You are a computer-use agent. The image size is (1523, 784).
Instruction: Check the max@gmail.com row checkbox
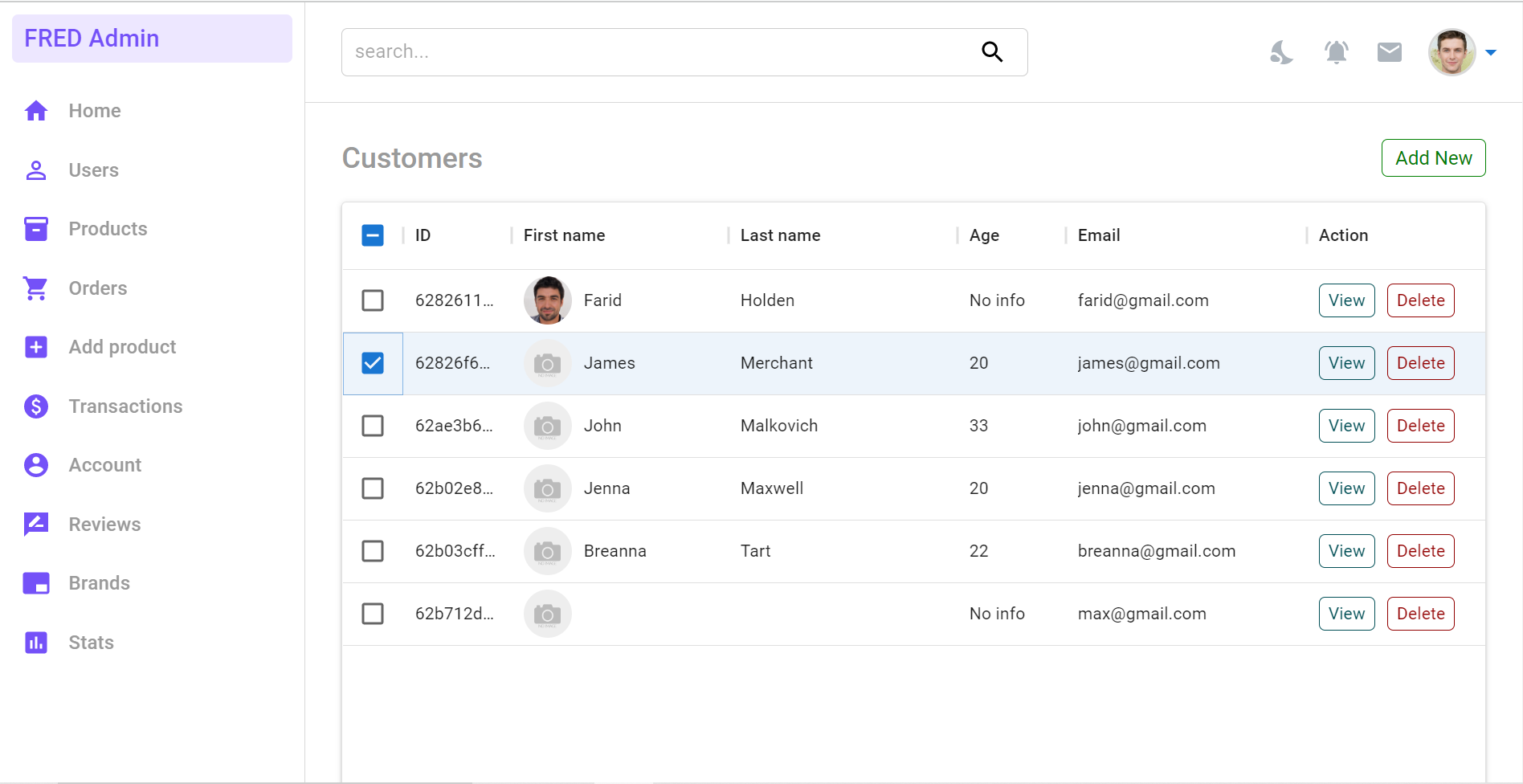[373, 614]
